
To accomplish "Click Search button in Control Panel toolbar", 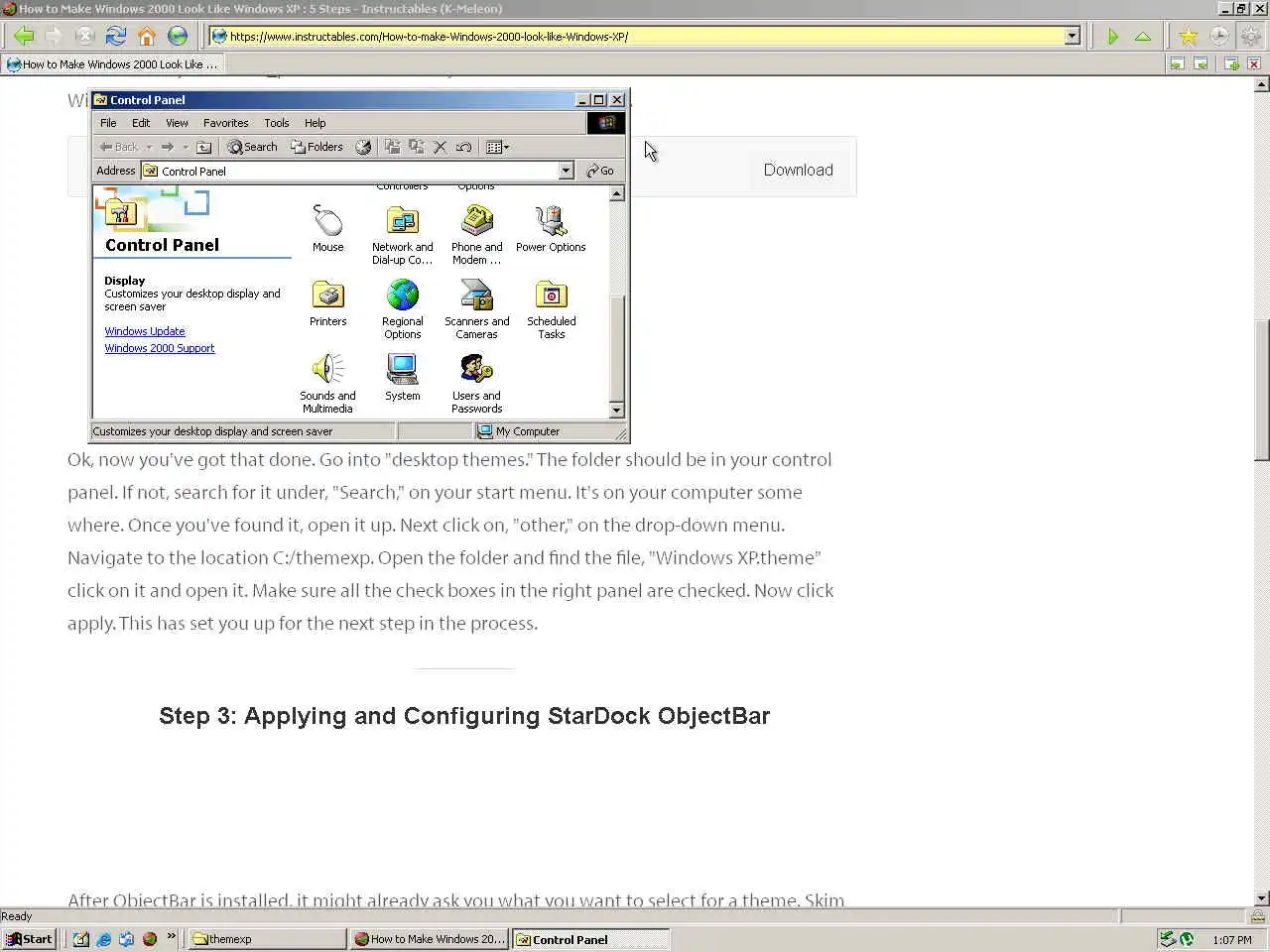I will pos(252,147).
